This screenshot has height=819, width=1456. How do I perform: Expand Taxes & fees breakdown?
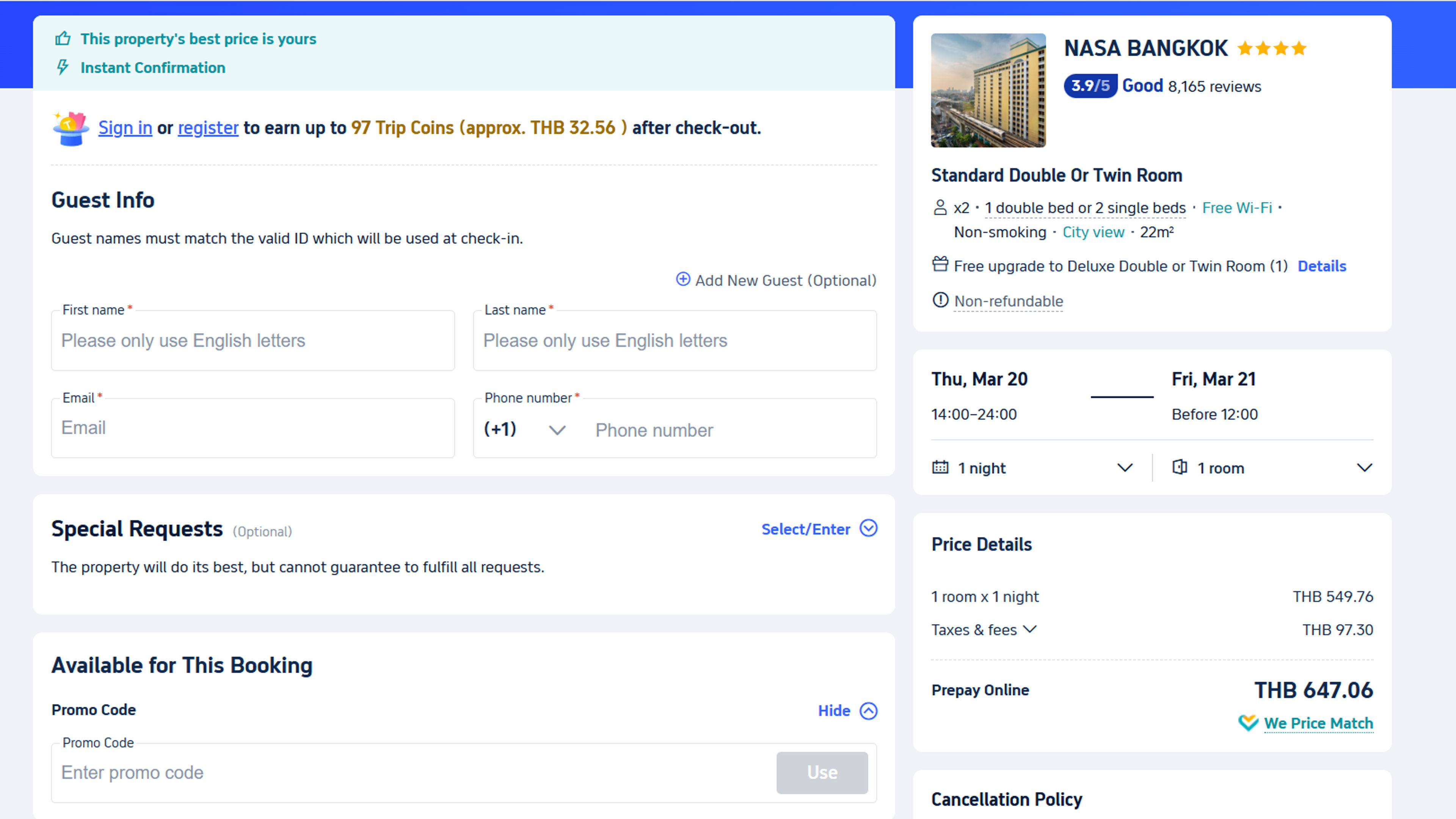(984, 630)
